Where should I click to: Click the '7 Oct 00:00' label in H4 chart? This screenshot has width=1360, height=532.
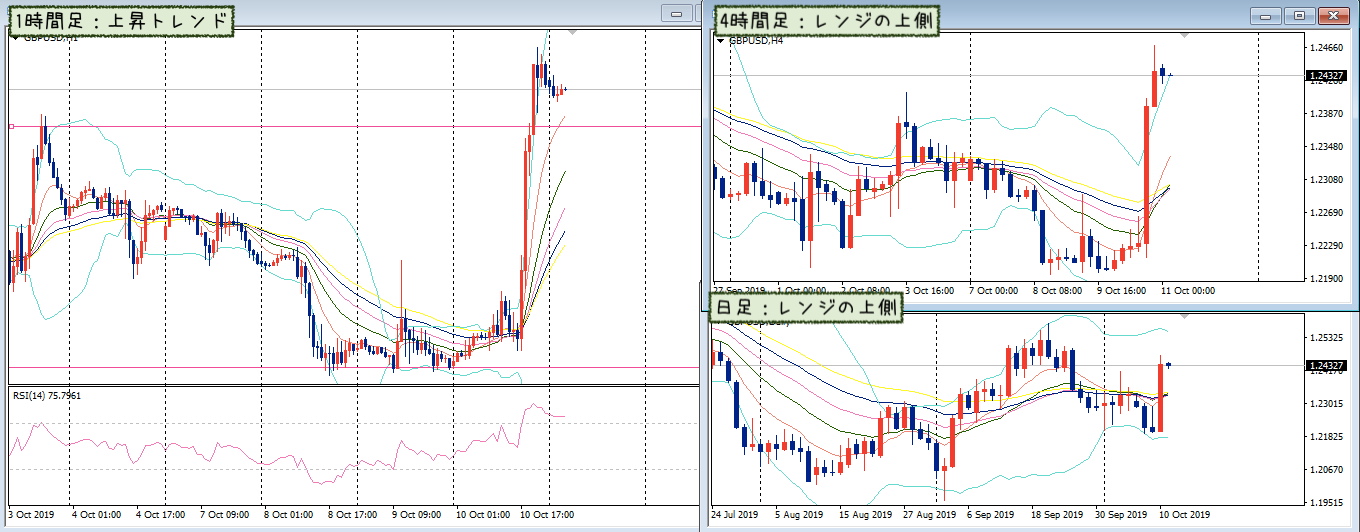(x=993, y=291)
